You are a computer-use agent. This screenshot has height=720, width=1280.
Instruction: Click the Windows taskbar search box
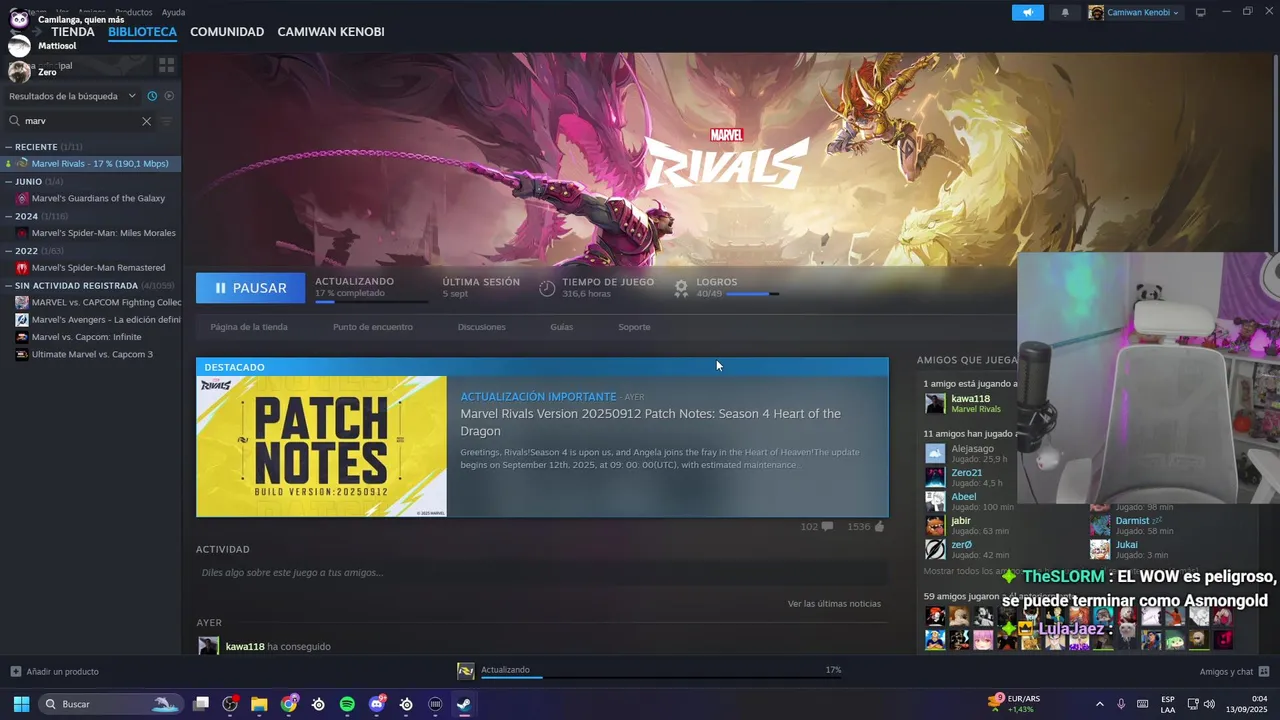(111, 704)
